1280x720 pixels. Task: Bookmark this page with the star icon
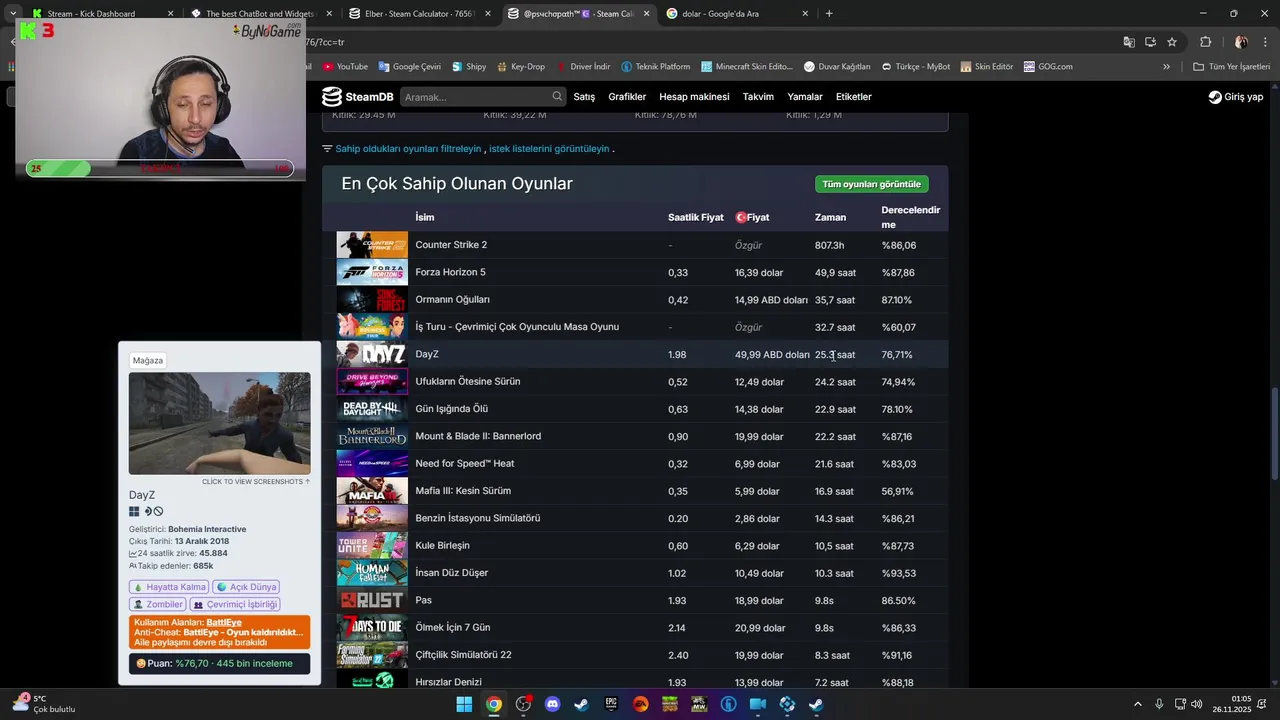[1172, 42]
